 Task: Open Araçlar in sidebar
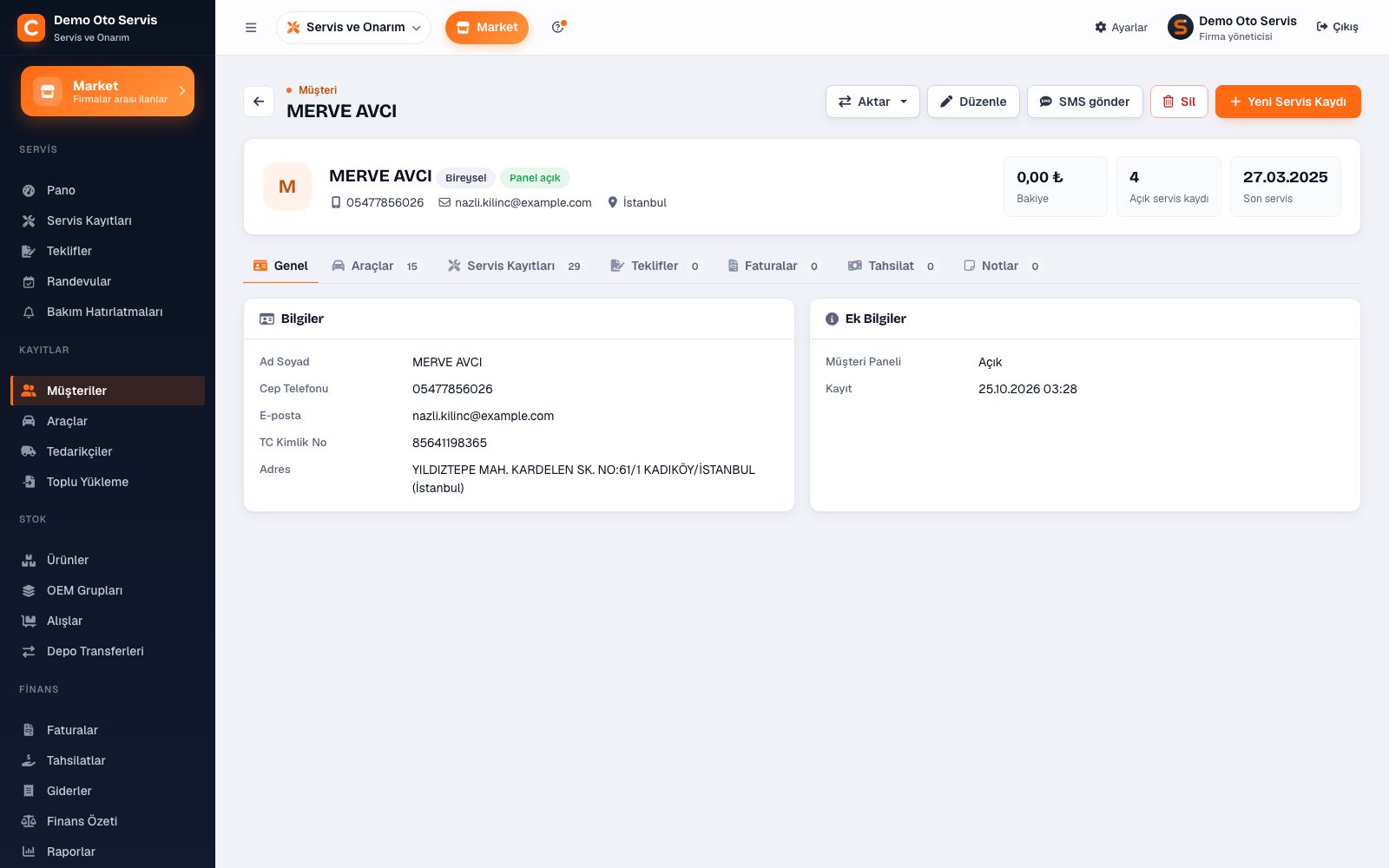tap(108, 421)
